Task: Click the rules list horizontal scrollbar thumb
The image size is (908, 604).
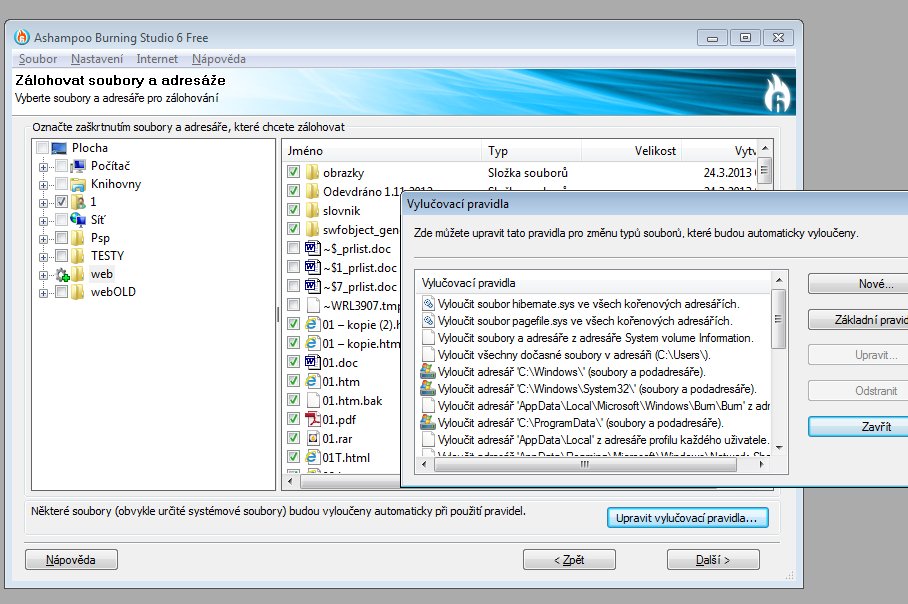Action: pos(585,464)
